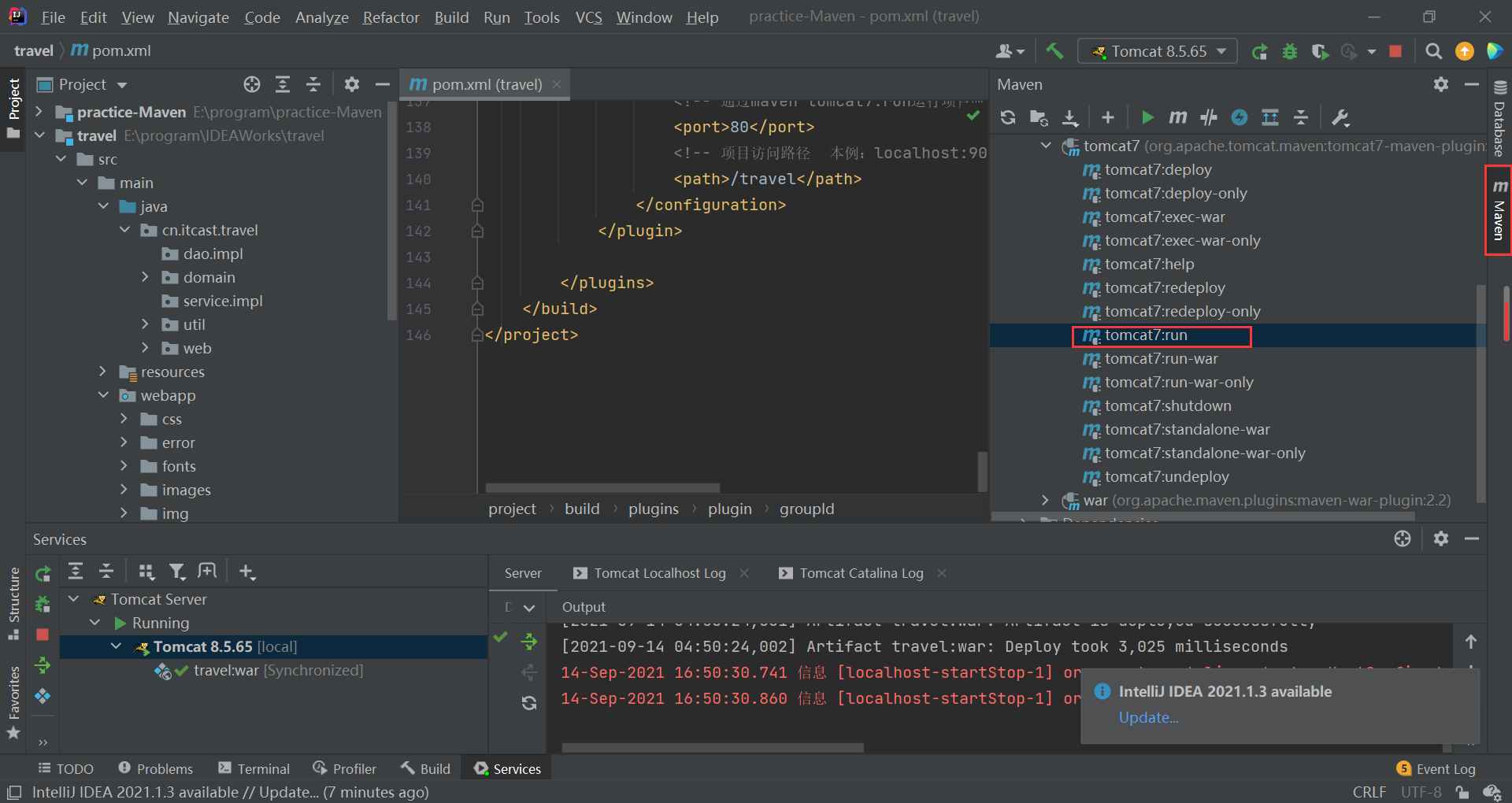Open the Database side panel button
The height and width of the screenshot is (803, 1512).
tap(1499, 120)
